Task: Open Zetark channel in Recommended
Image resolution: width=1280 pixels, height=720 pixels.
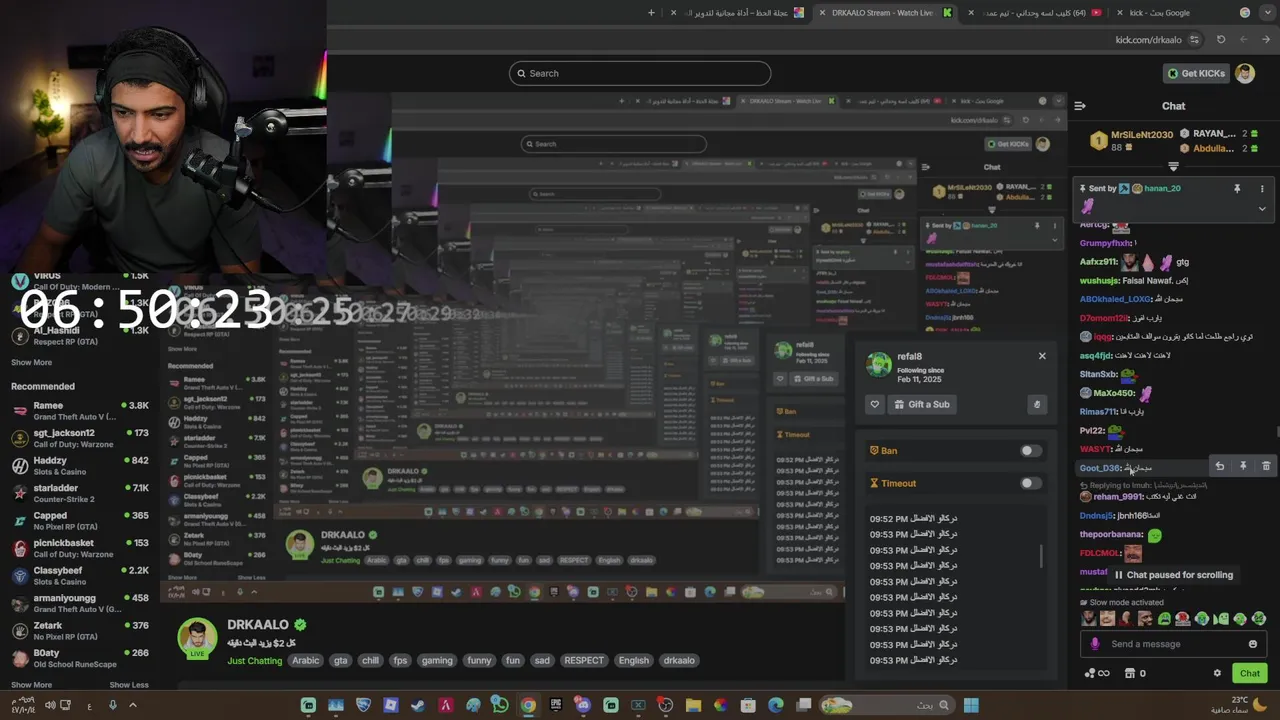Action: tap(80, 631)
